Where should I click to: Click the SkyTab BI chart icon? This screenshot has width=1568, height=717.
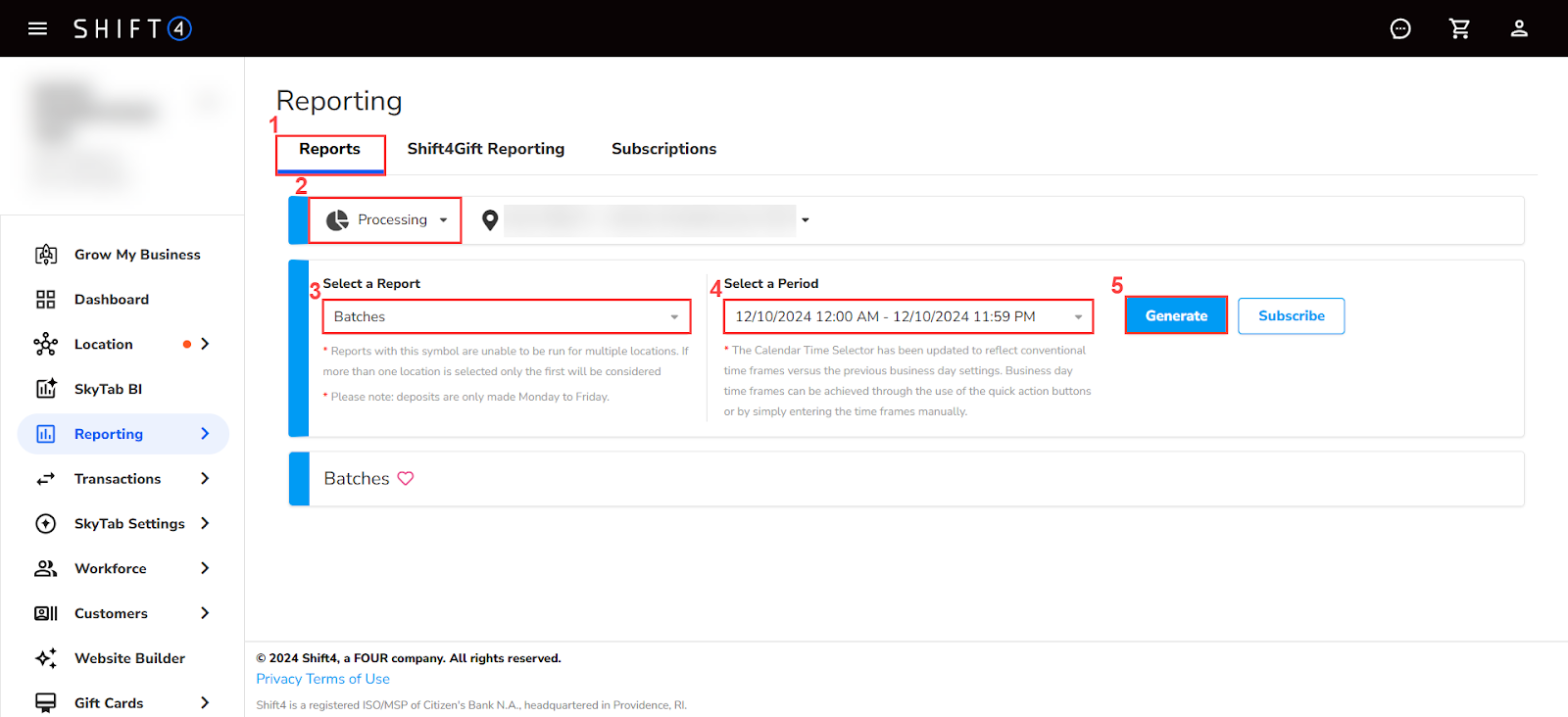point(46,389)
